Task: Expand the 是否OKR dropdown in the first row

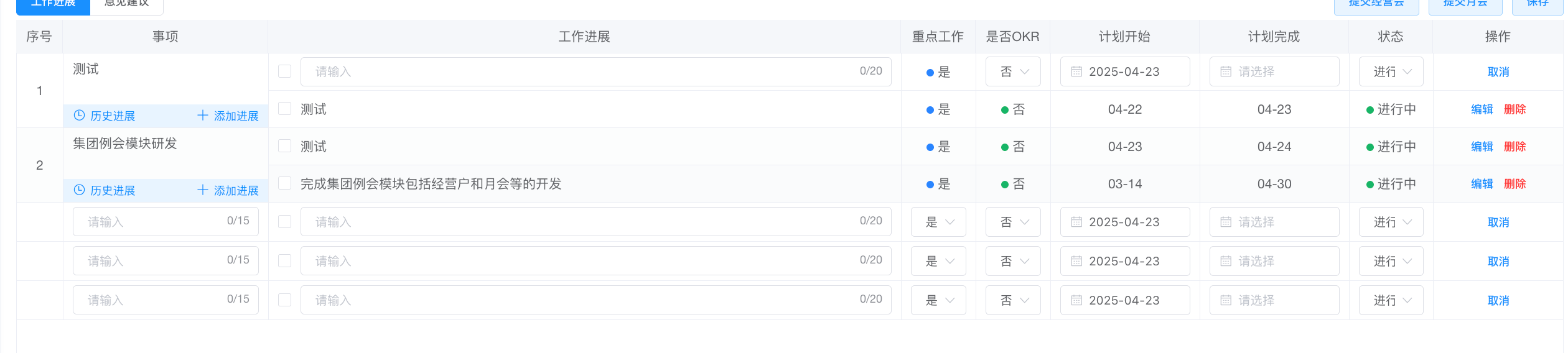Action: click(1013, 72)
